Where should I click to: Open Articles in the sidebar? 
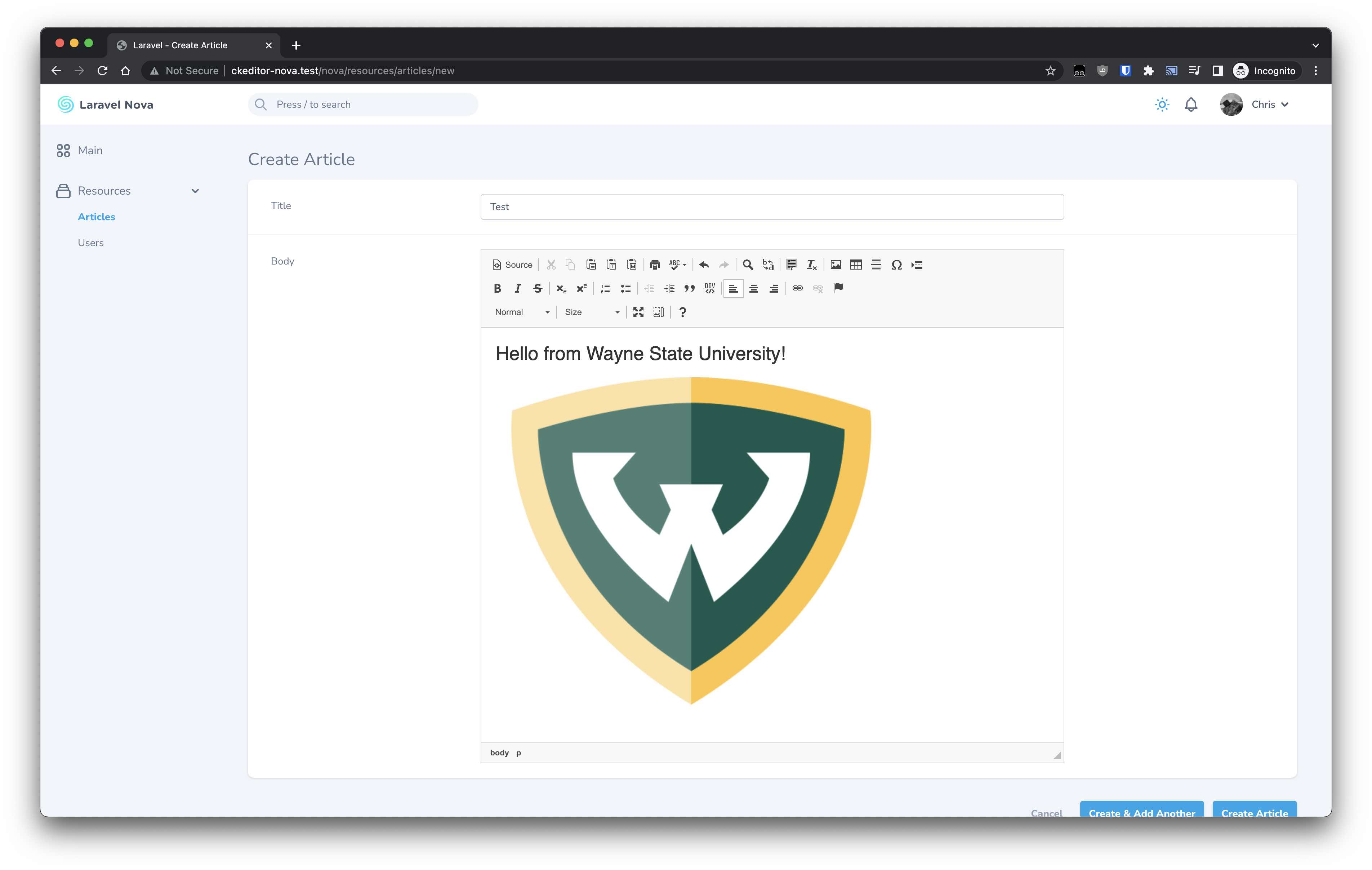(x=96, y=217)
